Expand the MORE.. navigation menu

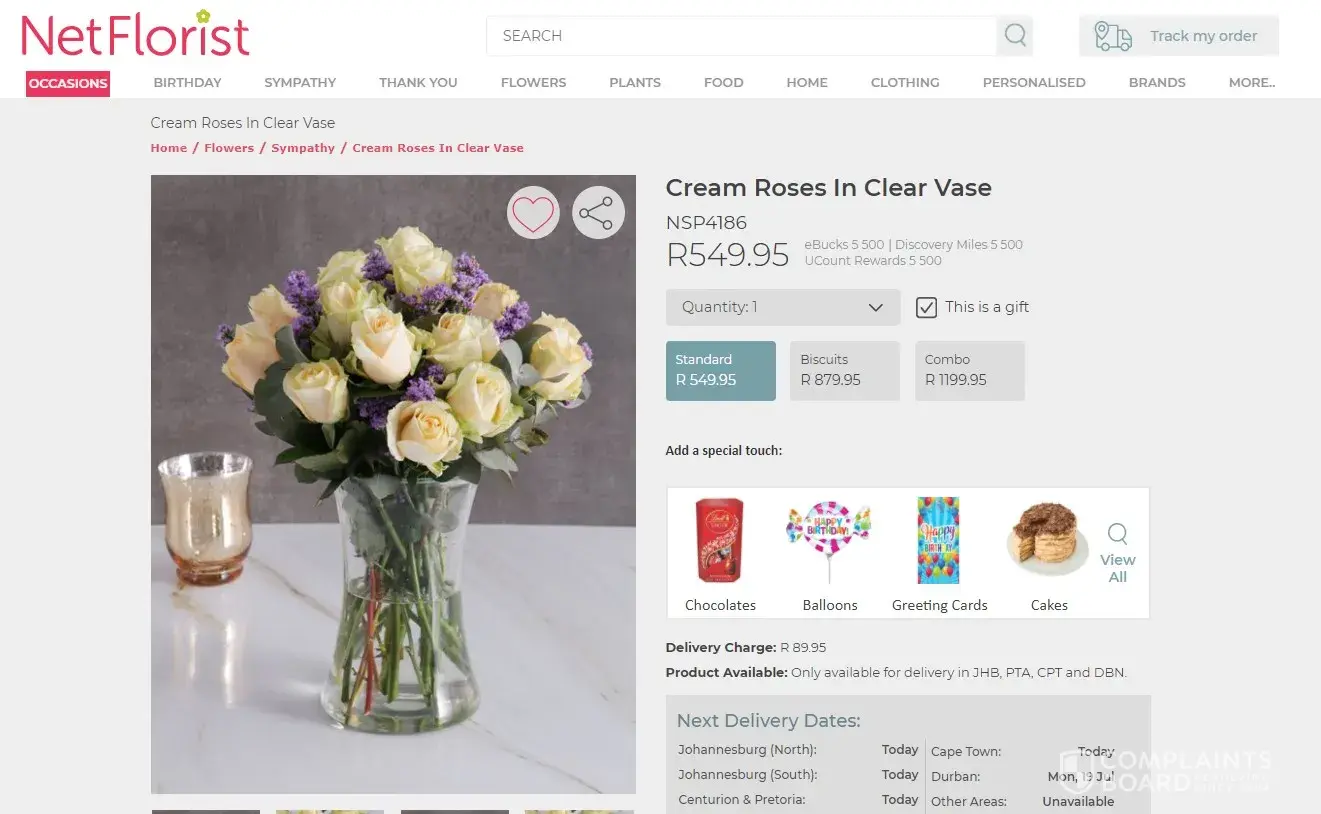(x=1251, y=83)
